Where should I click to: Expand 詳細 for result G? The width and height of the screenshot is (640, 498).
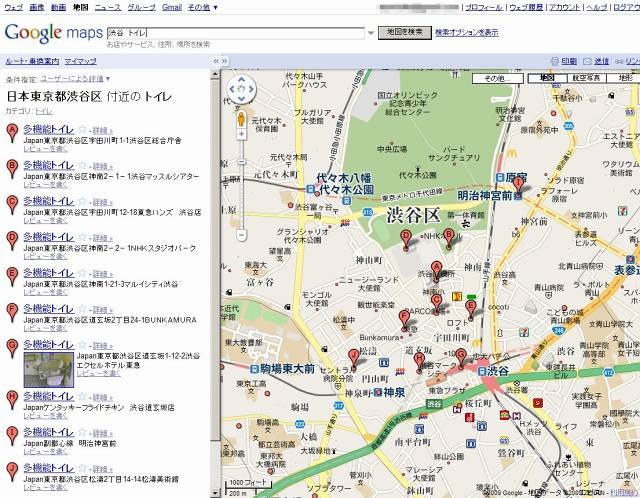pos(102,346)
